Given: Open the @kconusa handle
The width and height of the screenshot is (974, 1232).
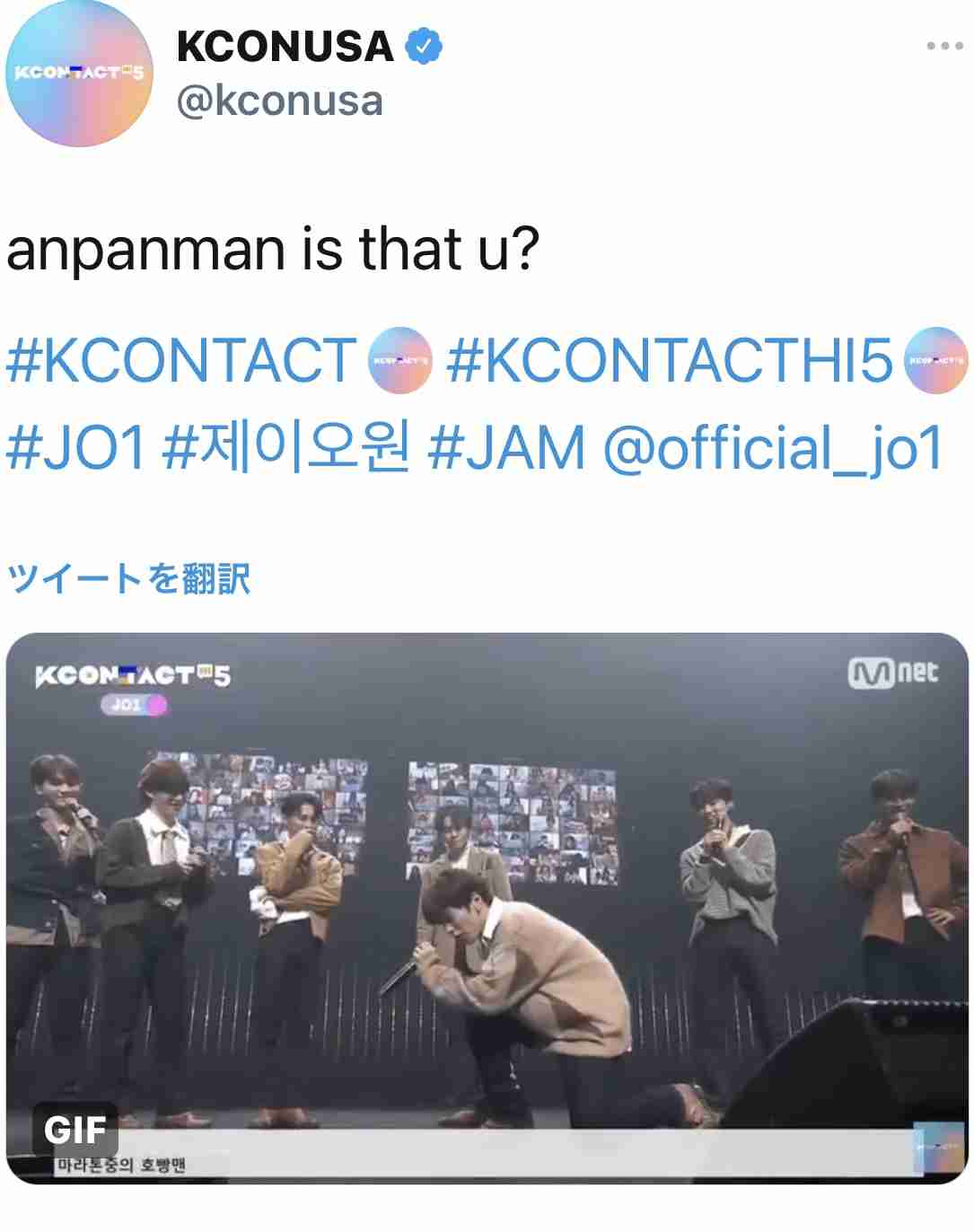Looking at the screenshot, I should coord(280,101).
